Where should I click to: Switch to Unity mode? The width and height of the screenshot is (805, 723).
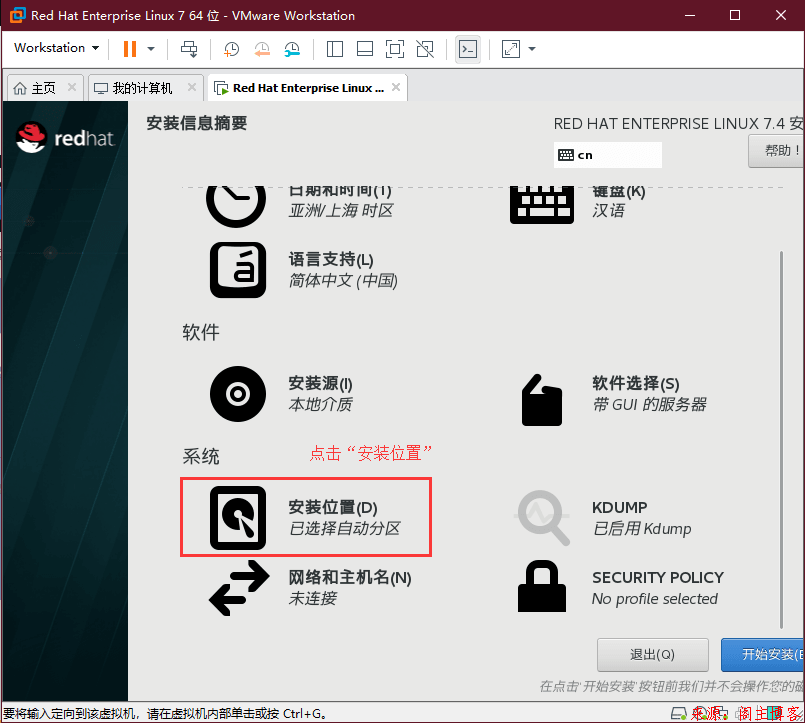tap(425, 49)
